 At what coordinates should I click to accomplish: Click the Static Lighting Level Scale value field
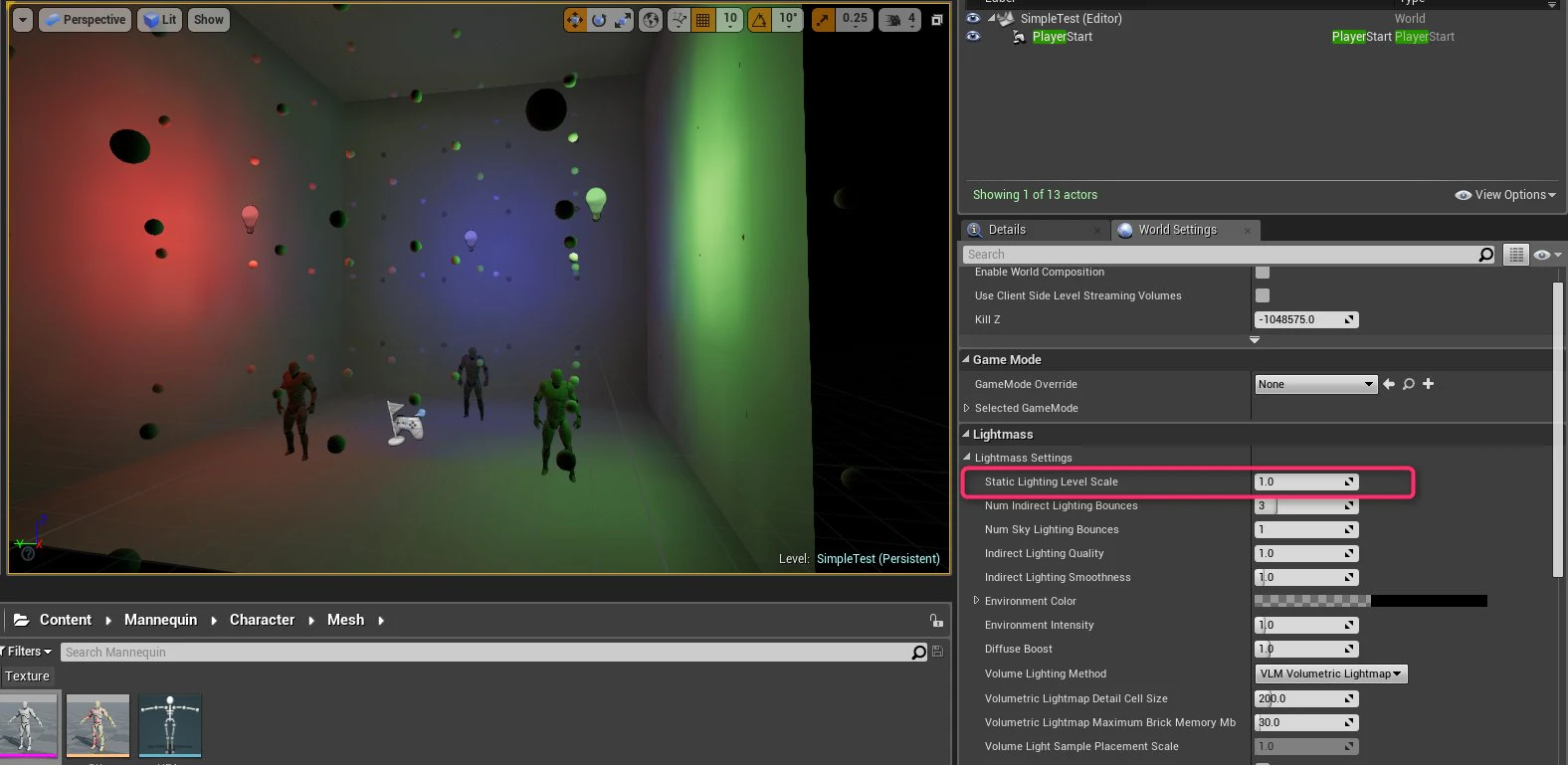click(x=1306, y=481)
